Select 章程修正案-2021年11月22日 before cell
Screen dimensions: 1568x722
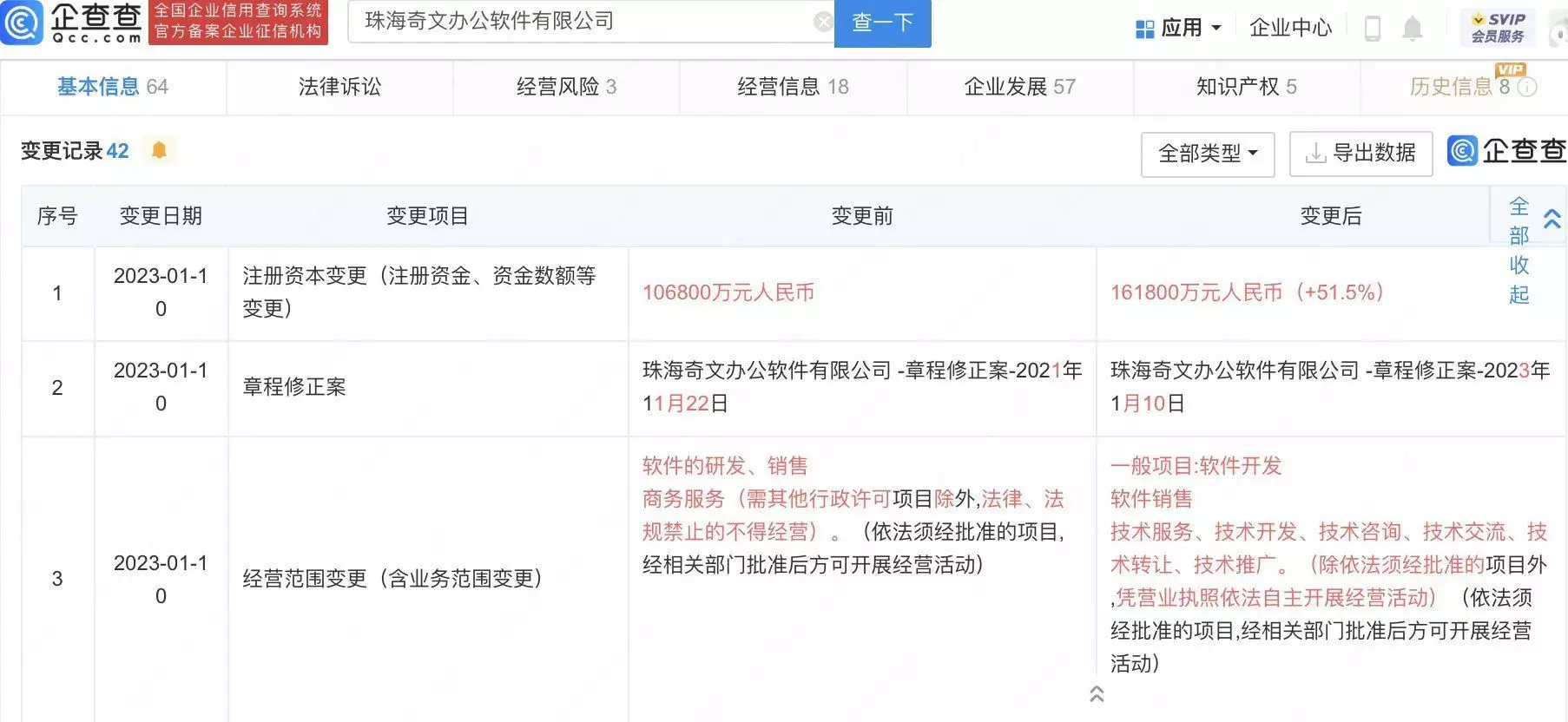(862, 387)
